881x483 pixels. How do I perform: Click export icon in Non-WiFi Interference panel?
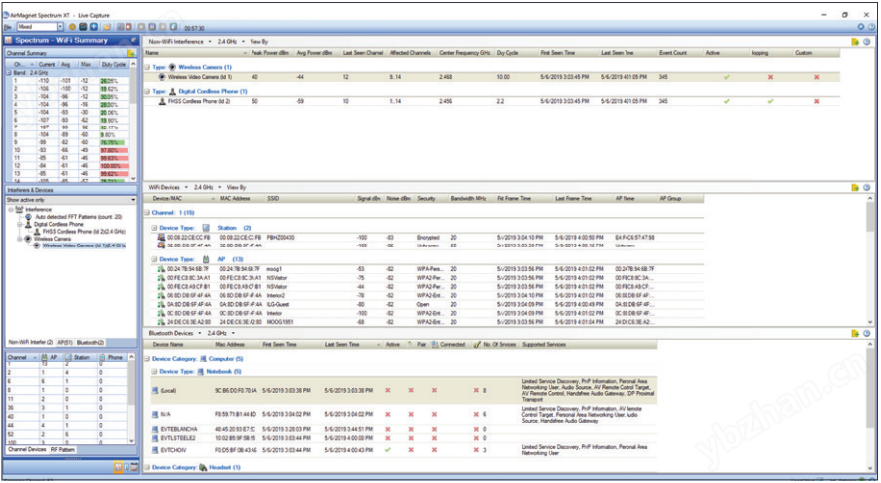coord(854,42)
